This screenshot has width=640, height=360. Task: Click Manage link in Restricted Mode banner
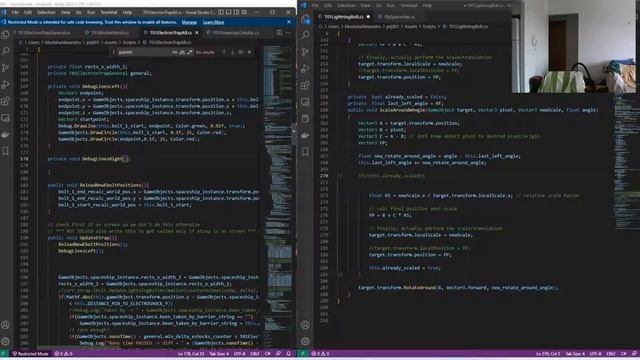point(189,22)
